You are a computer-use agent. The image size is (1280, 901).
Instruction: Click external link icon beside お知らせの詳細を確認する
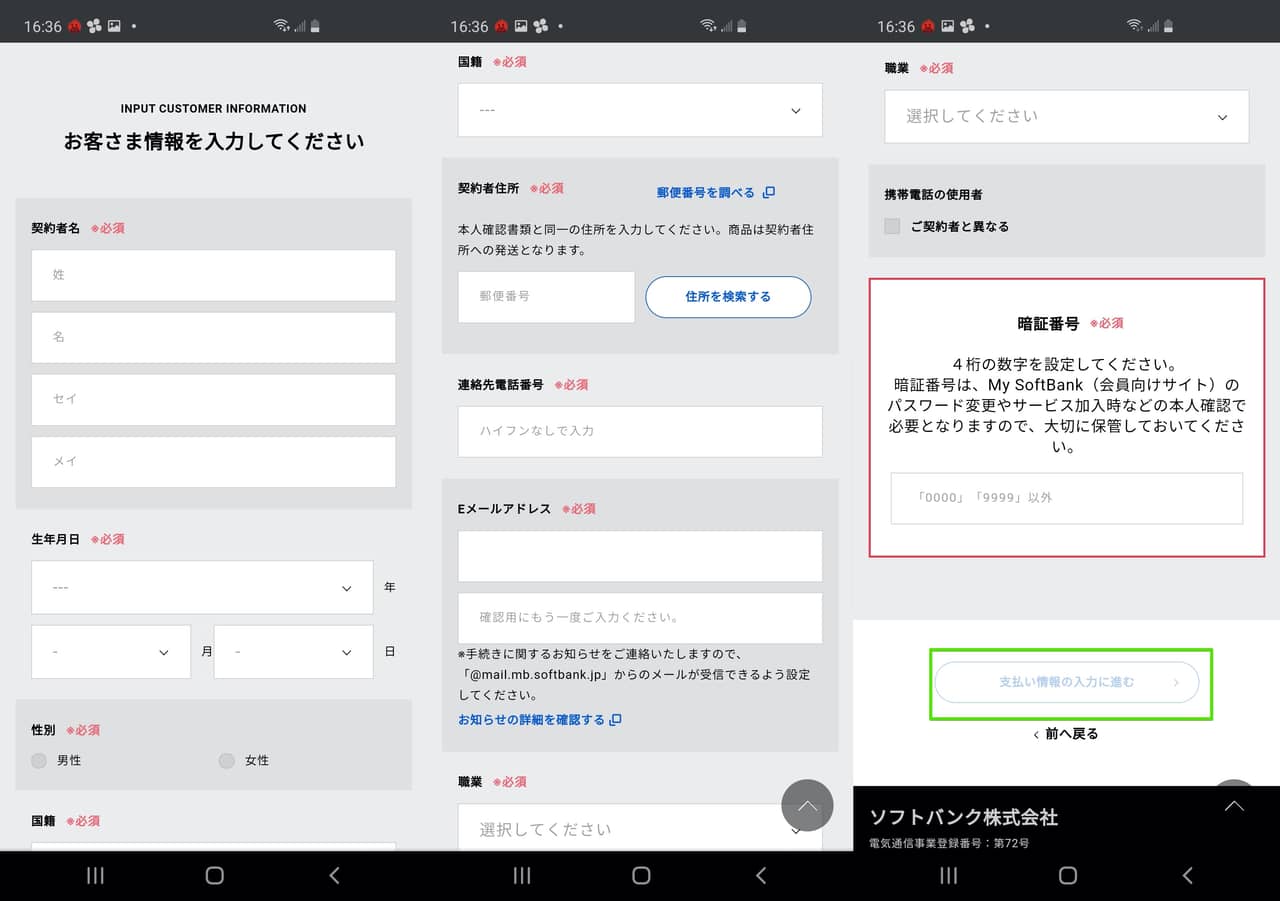pos(615,720)
